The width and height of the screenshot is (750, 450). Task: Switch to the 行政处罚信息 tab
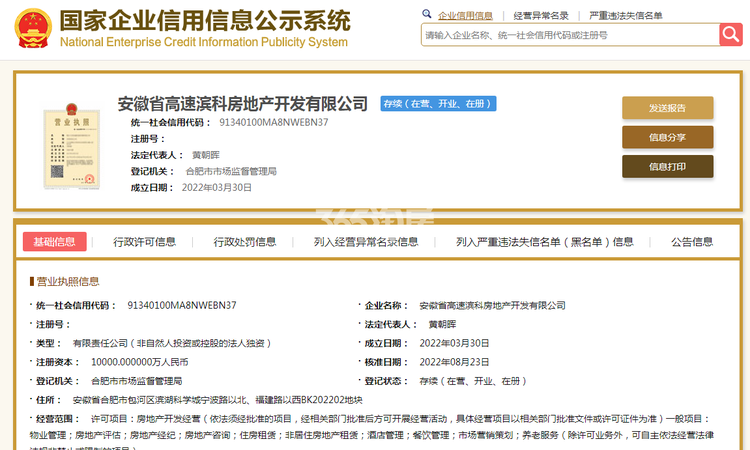(x=245, y=242)
